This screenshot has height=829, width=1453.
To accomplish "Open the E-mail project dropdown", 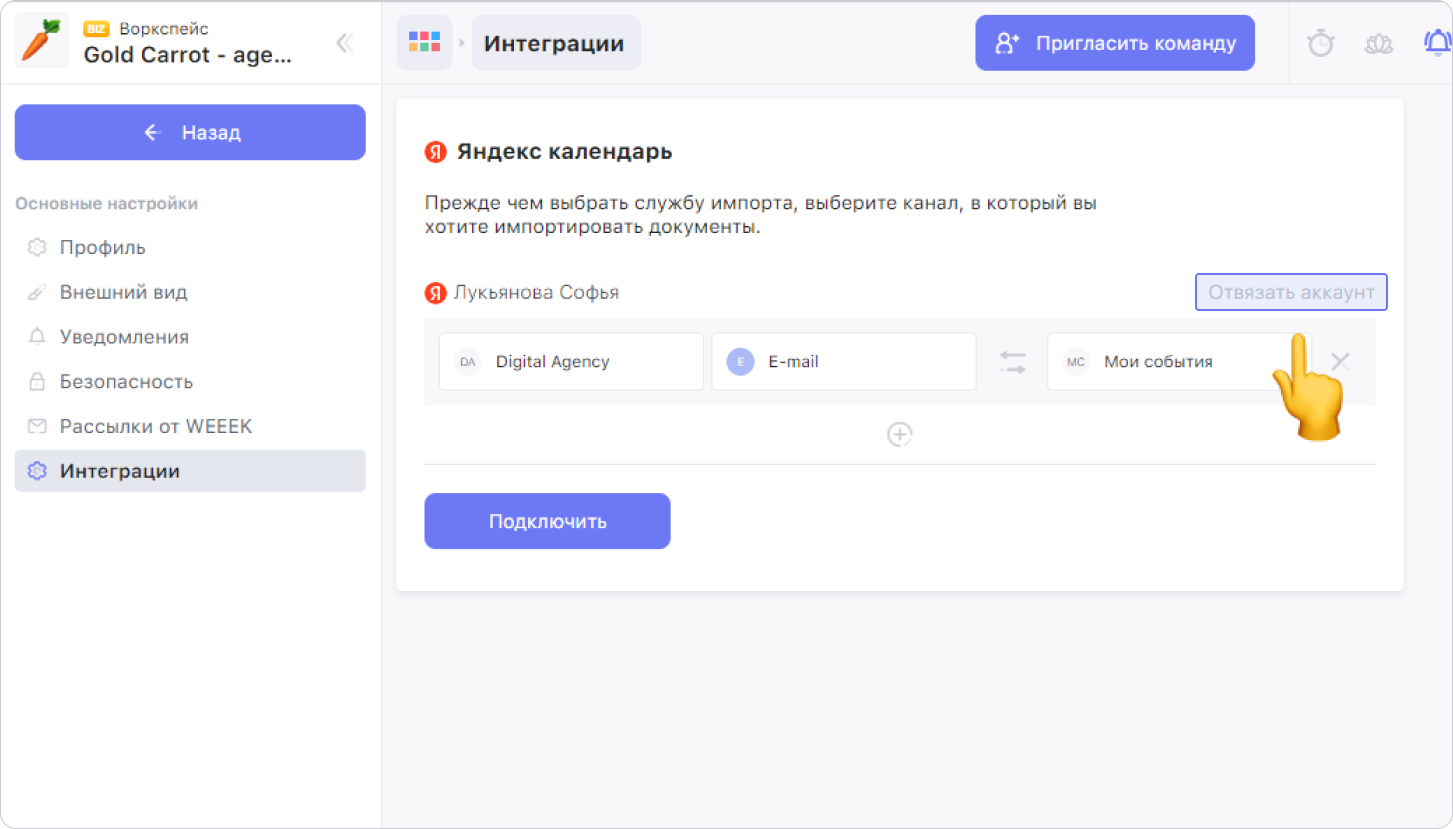I will coord(844,362).
